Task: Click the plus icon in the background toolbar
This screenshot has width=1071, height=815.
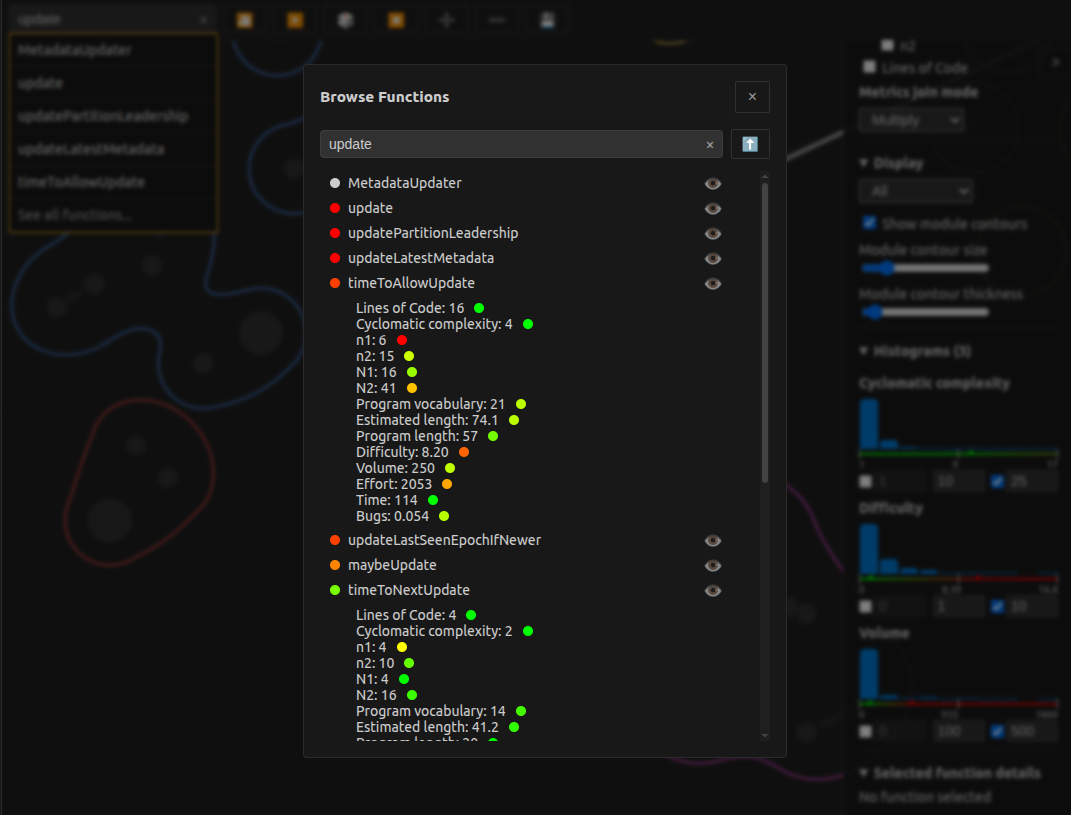Action: tap(447, 20)
